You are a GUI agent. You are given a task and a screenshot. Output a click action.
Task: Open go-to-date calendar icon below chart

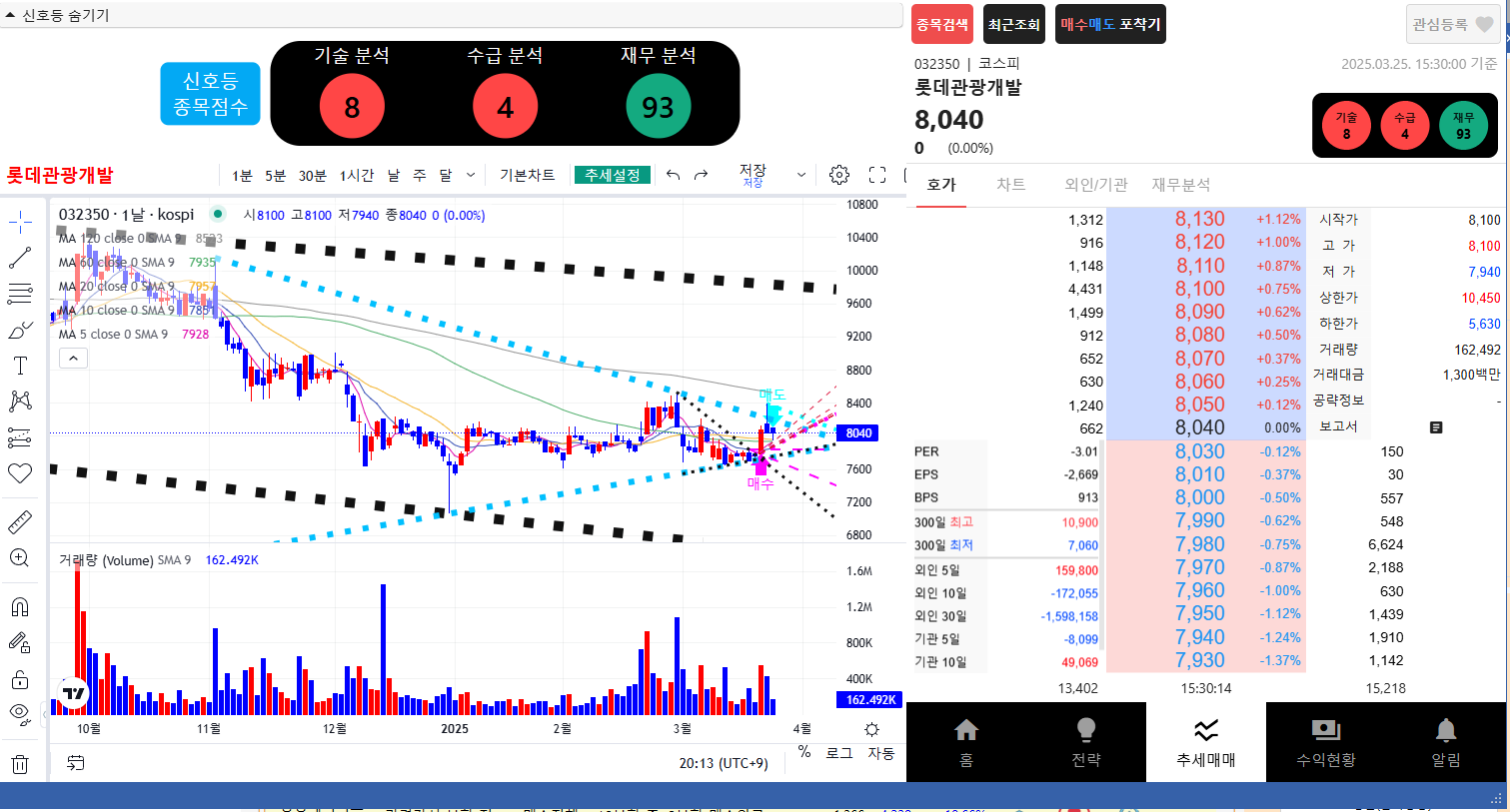point(76,763)
